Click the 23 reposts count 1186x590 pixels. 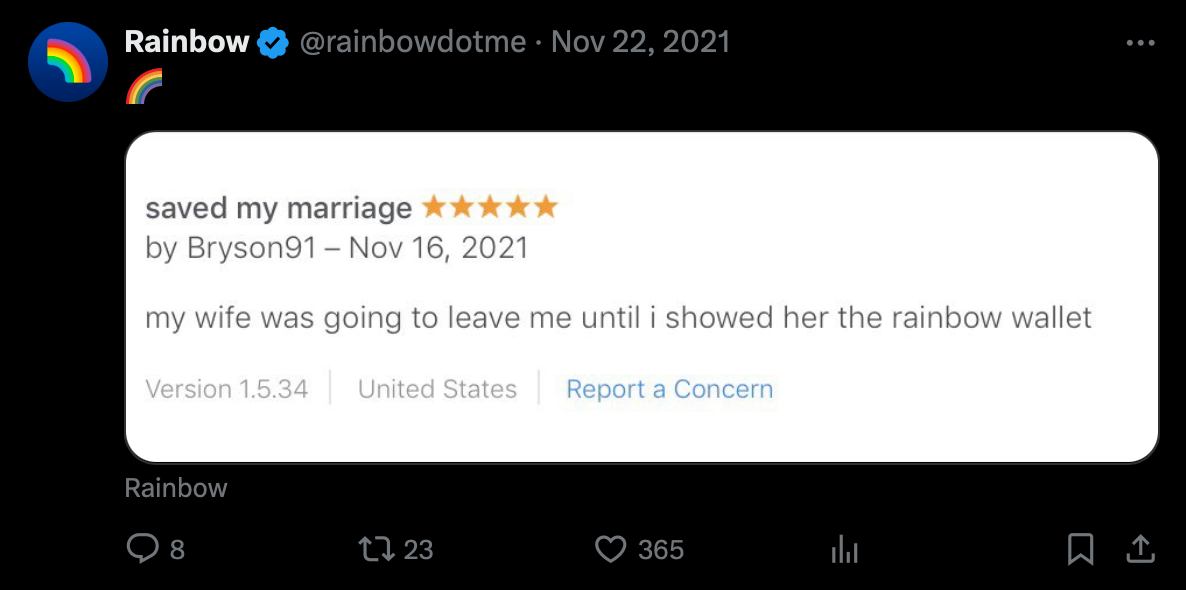pyautogui.click(x=419, y=549)
